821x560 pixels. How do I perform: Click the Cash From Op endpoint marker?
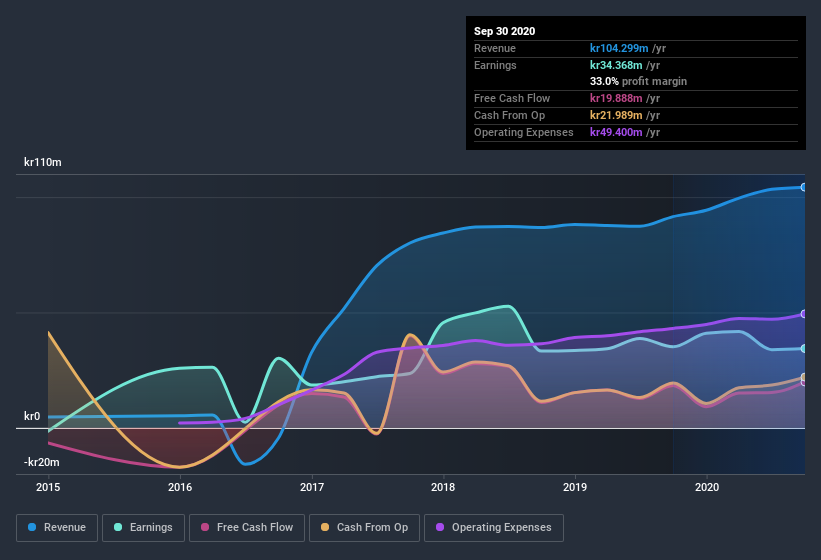click(x=804, y=377)
